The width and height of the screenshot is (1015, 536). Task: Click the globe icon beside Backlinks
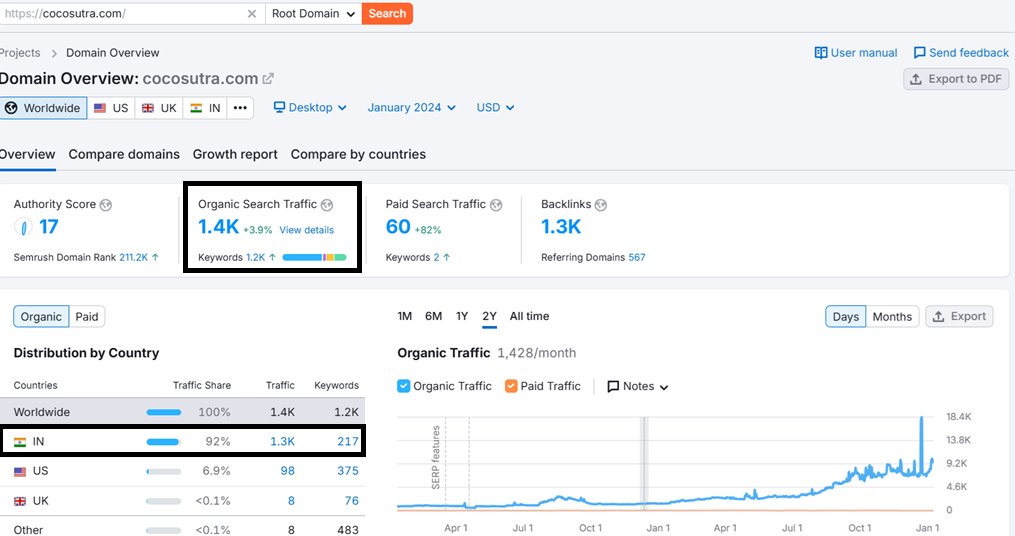pyautogui.click(x=601, y=205)
